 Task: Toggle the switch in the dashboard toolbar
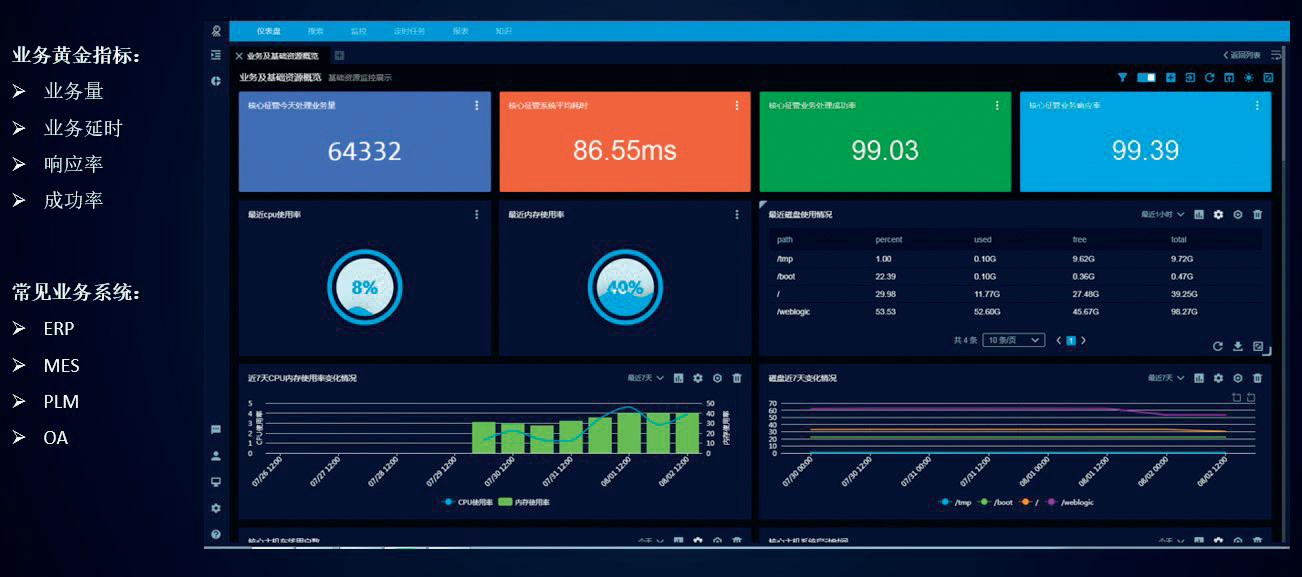pyautogui.click(x=1146, y=77)
